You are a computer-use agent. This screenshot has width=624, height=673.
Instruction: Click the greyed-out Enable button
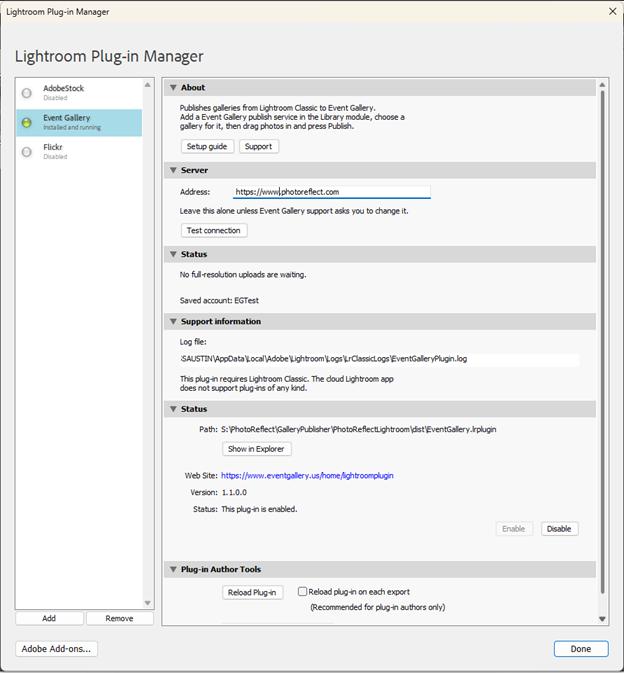click(x=514, y=529)
